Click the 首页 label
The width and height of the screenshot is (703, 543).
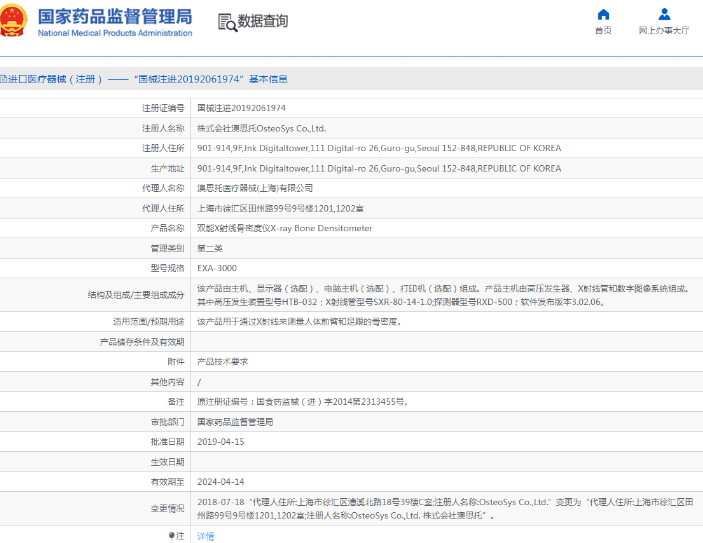click(x=603, y=30)
